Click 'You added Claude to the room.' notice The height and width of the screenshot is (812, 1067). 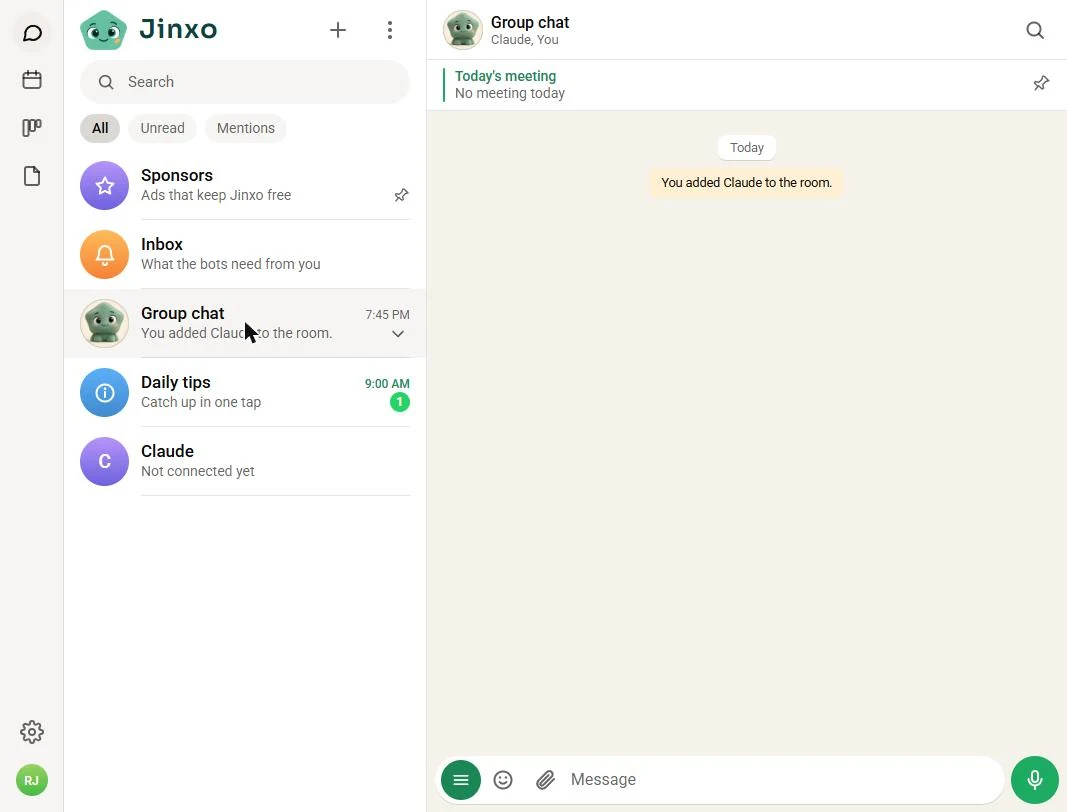tap(746, 183)
